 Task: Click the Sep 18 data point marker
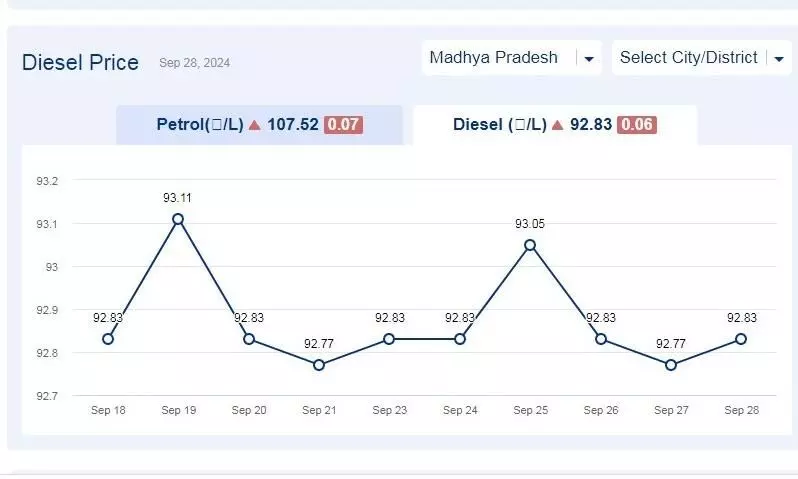point(108,339)
